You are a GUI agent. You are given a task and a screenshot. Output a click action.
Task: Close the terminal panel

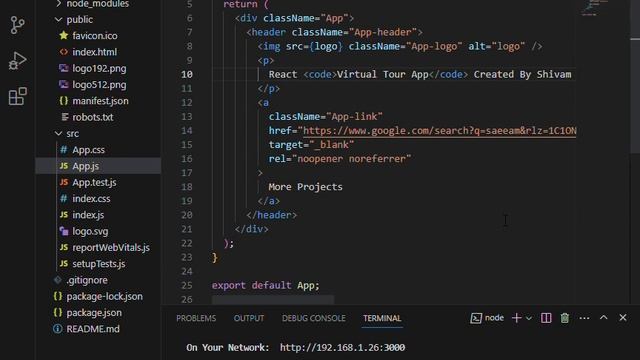tap(623, 318)
